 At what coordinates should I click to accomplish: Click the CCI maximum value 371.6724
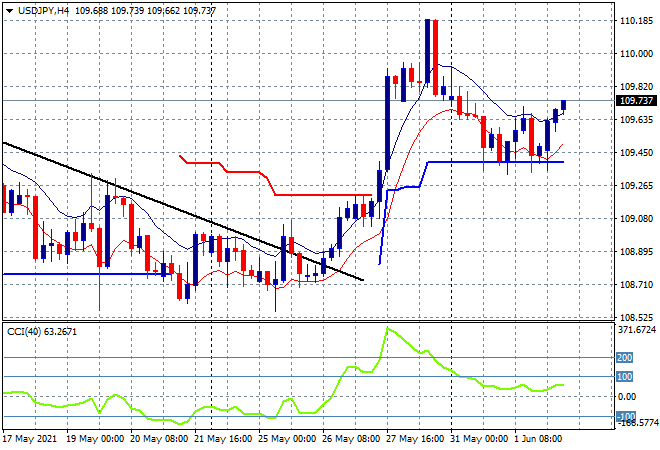[x=636, y=330]
